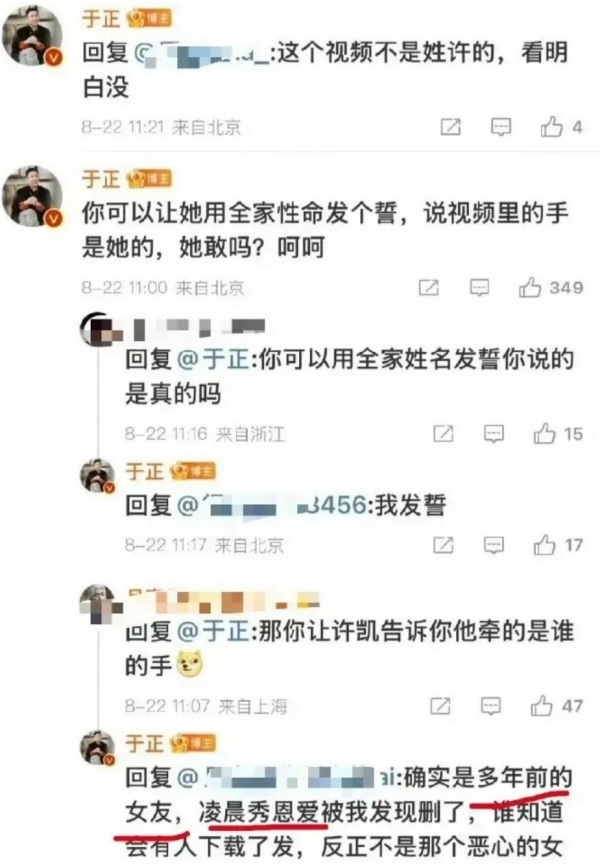Repost the 8-22 11:16 Zhejiang reply
This screenshot has width=600, height=864.
click(444, 434)
